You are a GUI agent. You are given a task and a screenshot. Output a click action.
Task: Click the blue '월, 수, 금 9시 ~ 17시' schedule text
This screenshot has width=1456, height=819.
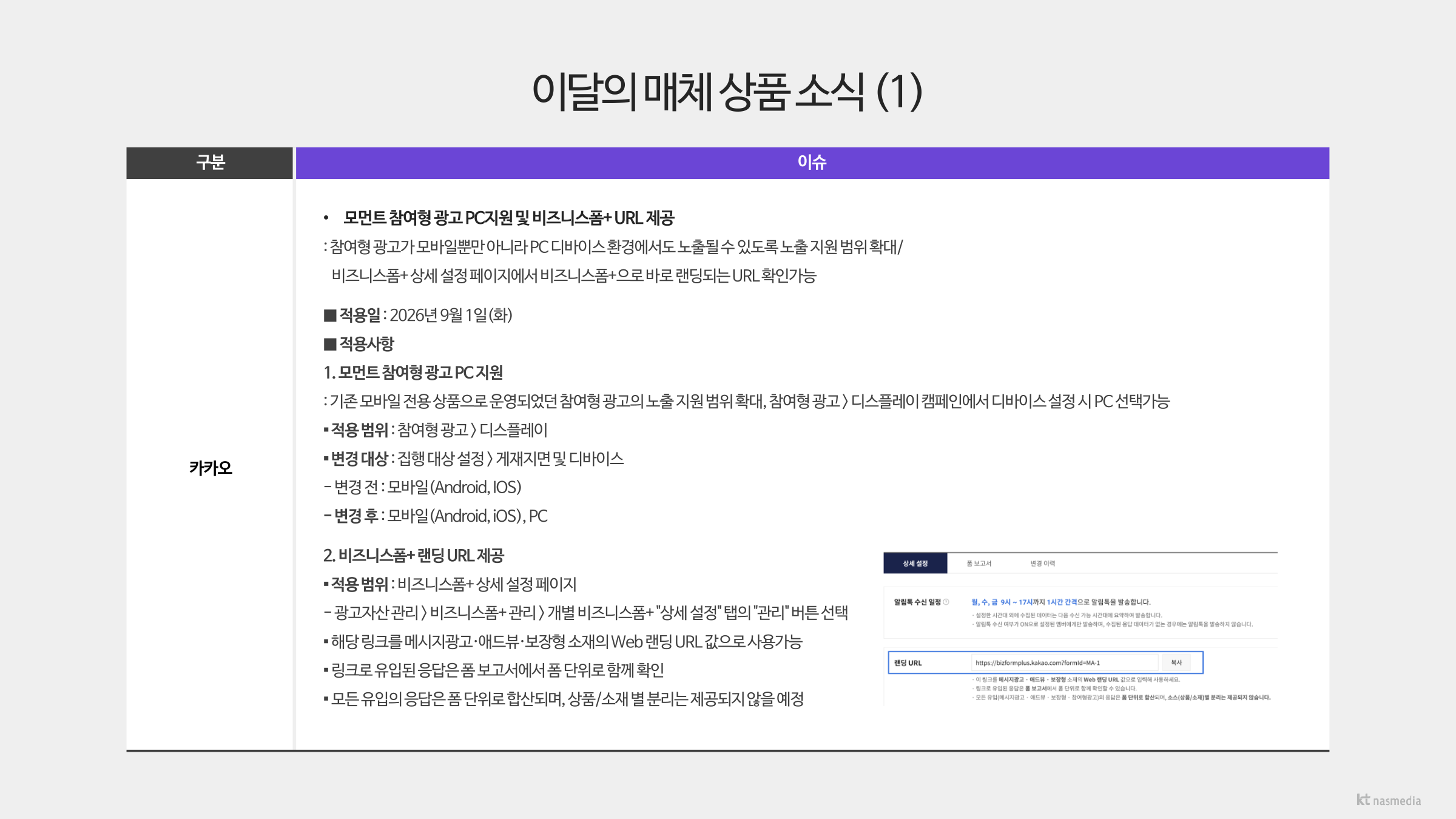(x=1002, y=602)
